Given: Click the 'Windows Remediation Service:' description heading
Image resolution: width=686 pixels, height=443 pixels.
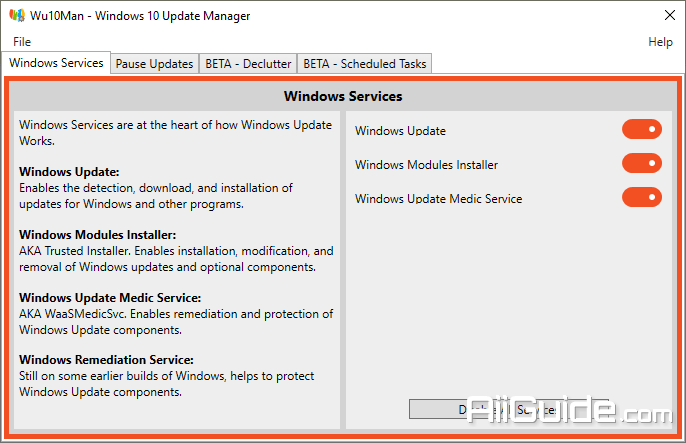Looking at the screenshot, I should [x=106, y=360].
